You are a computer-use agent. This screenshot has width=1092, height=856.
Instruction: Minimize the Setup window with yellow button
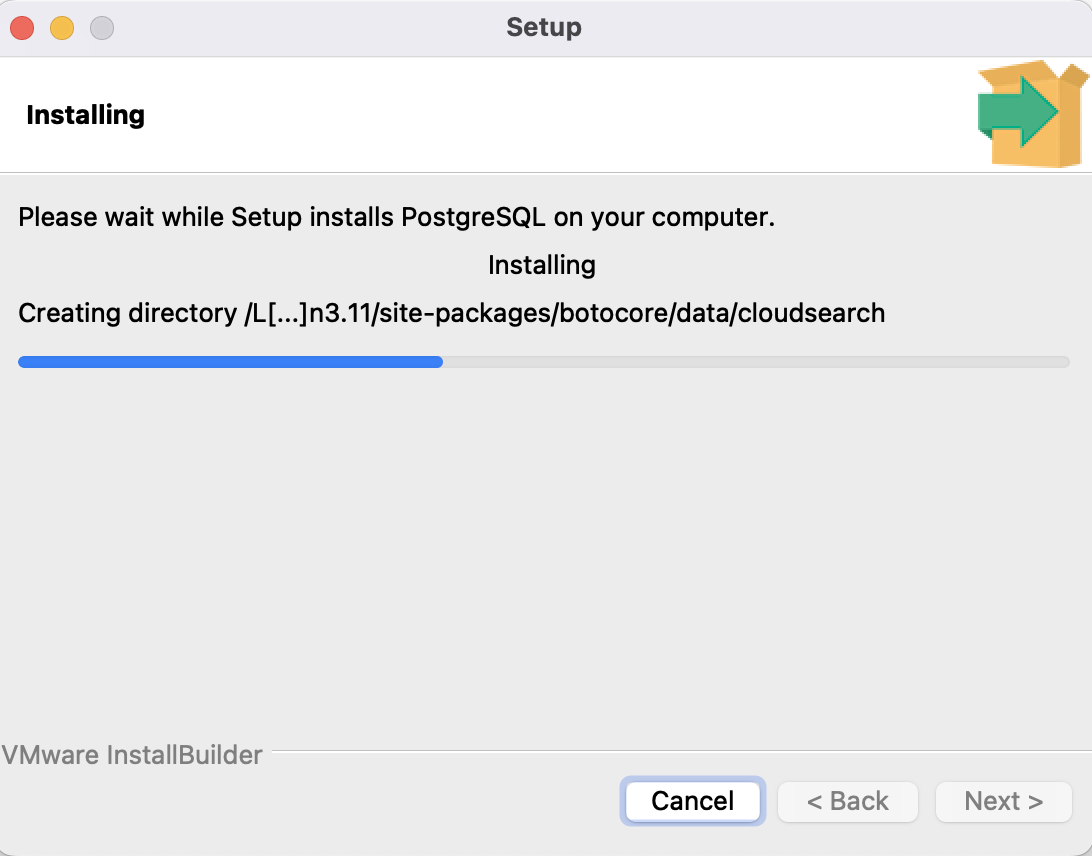point(62,28)
